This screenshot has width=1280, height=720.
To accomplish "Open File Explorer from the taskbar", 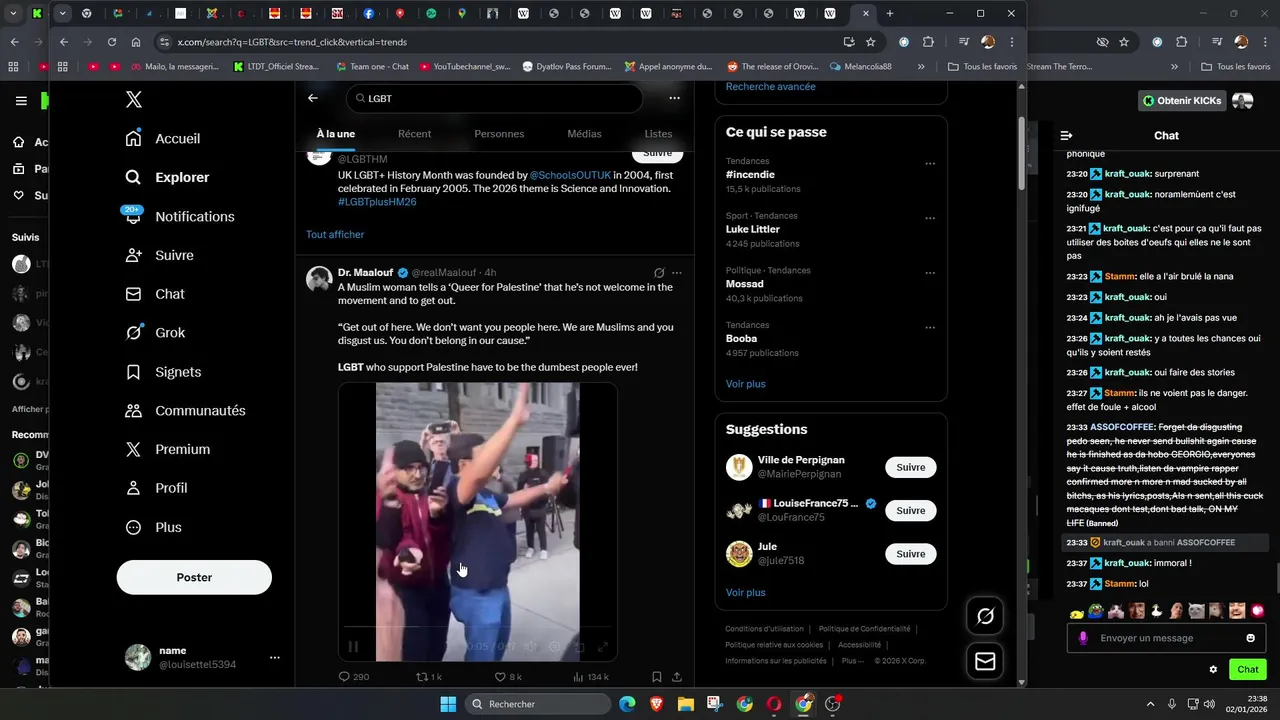I will (x=686, y=704).
